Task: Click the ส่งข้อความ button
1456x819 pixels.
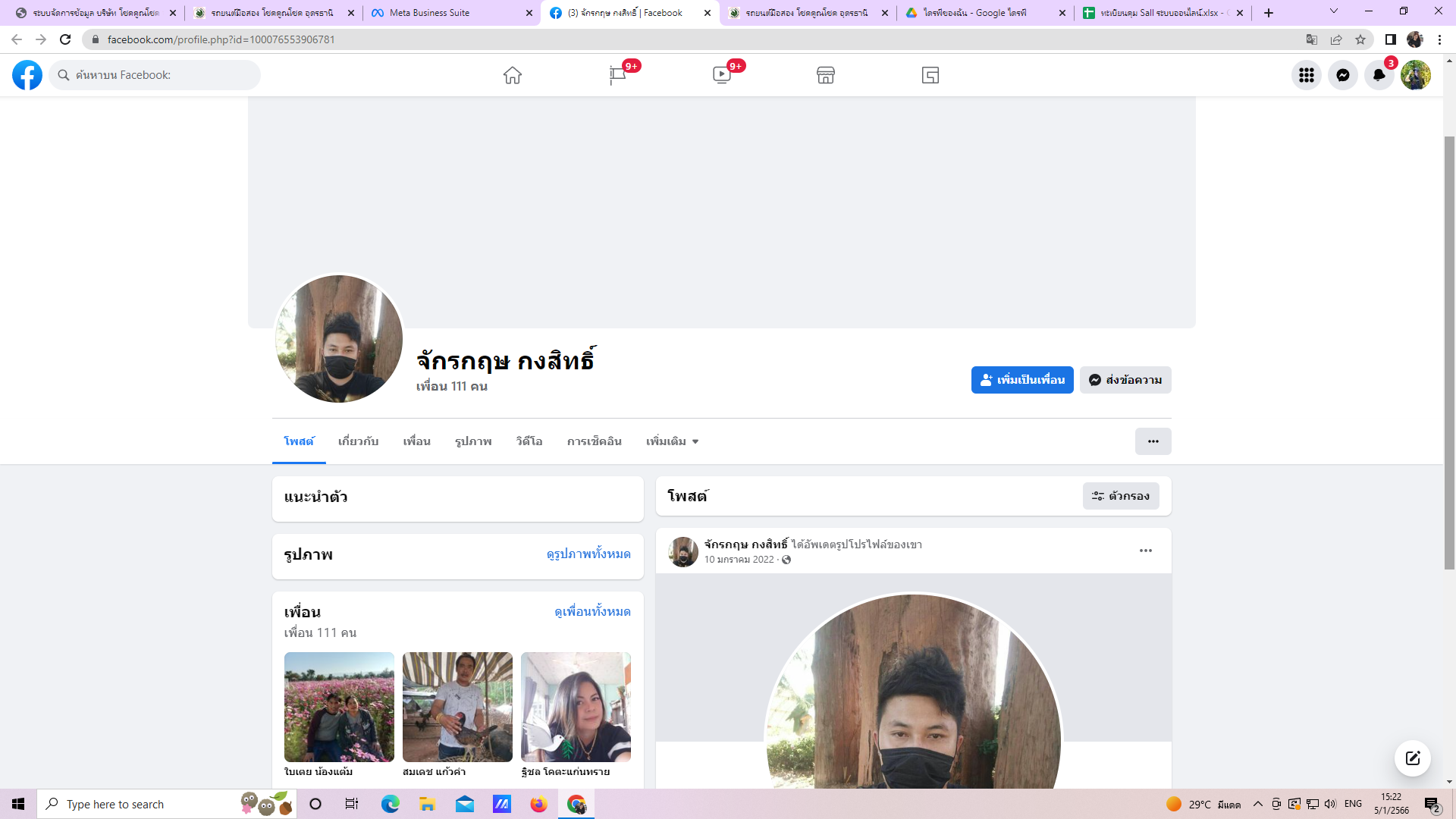Action: [x=1125, y=380]
